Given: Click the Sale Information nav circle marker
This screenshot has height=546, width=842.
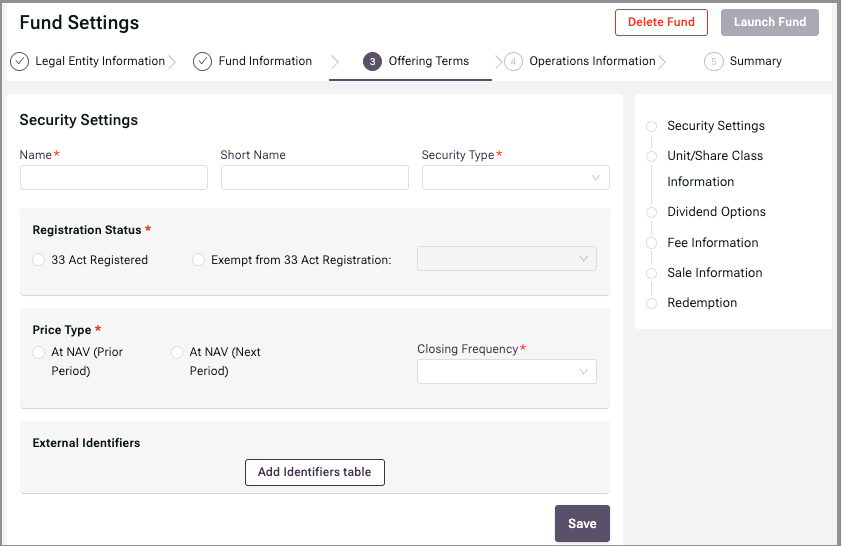Looking at the screenshot, I should tap(651, 273).
